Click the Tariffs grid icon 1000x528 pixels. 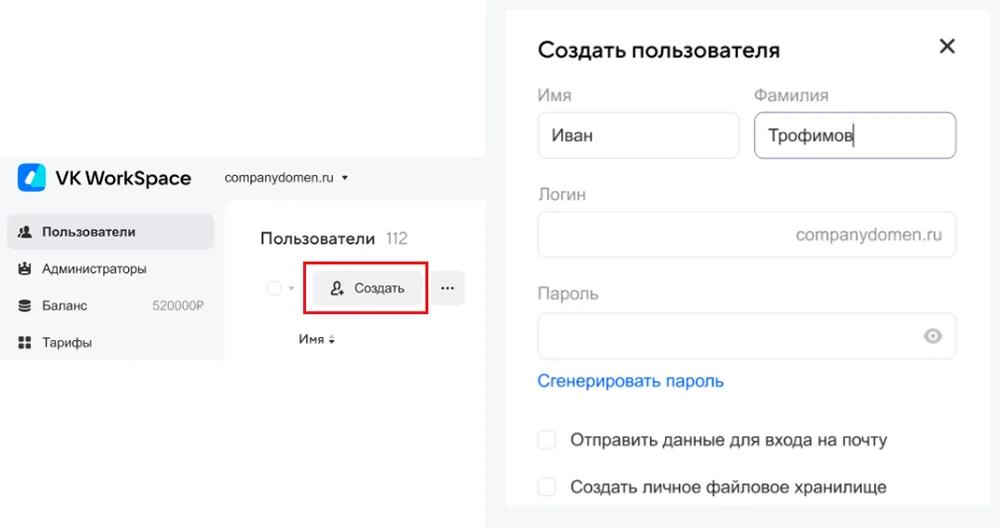point(25,343)
